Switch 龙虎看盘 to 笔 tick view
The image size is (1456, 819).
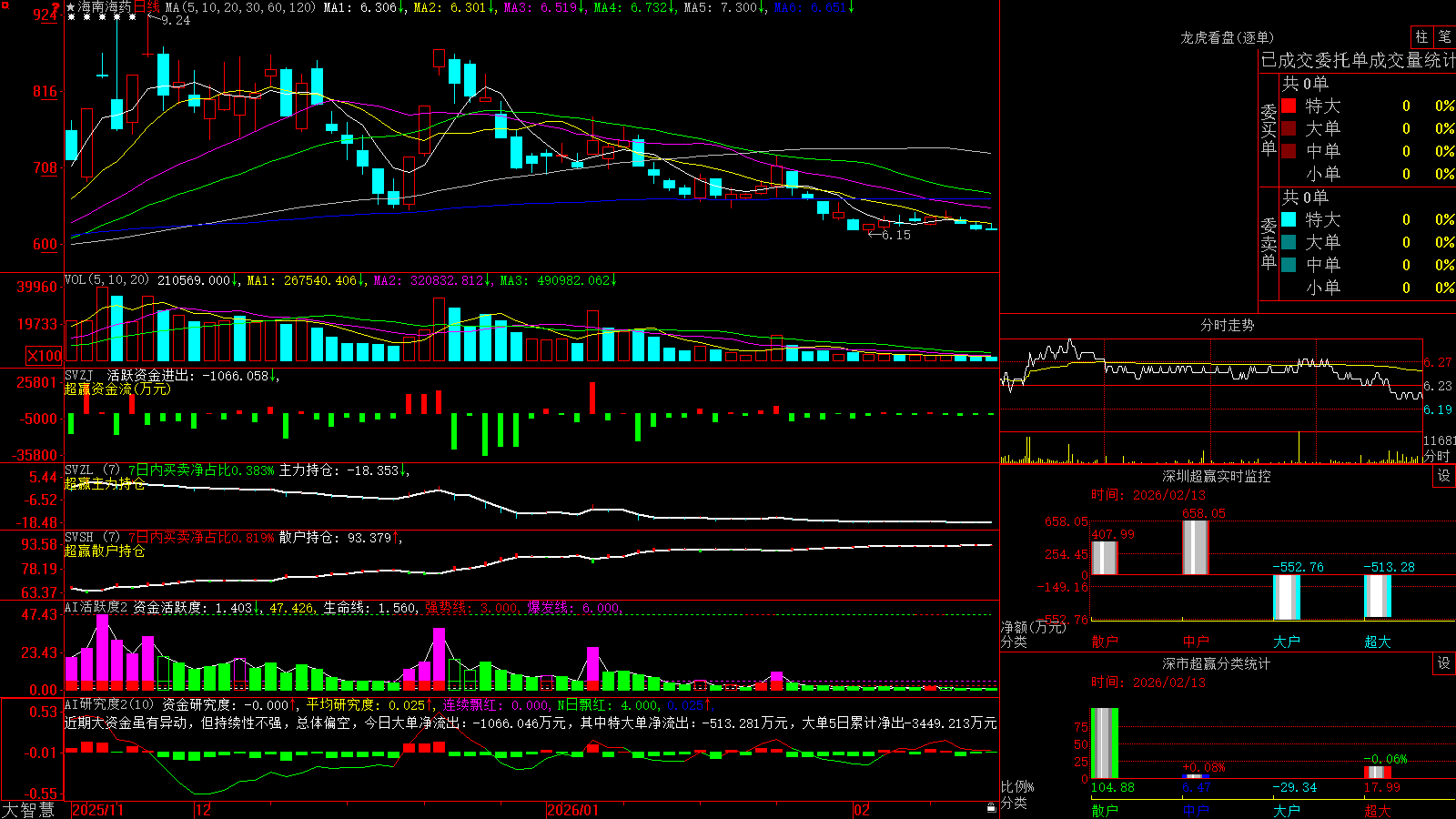1444,37
